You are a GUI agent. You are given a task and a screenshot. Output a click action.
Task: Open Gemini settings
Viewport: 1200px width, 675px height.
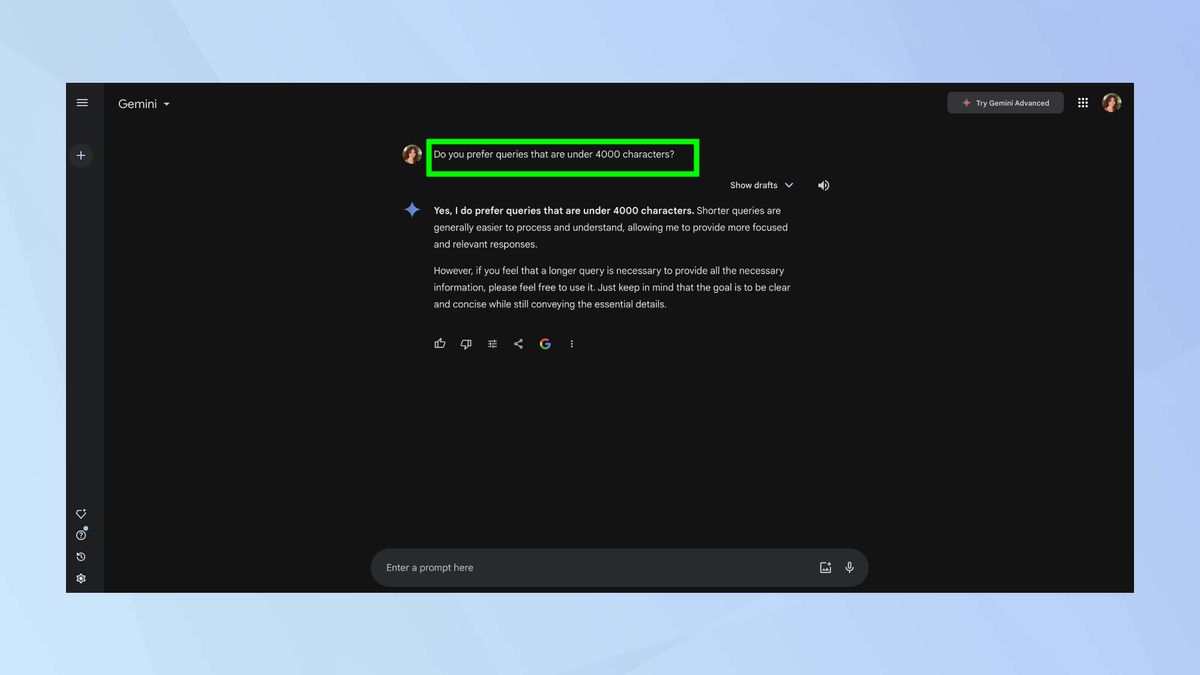coord(81,578)
